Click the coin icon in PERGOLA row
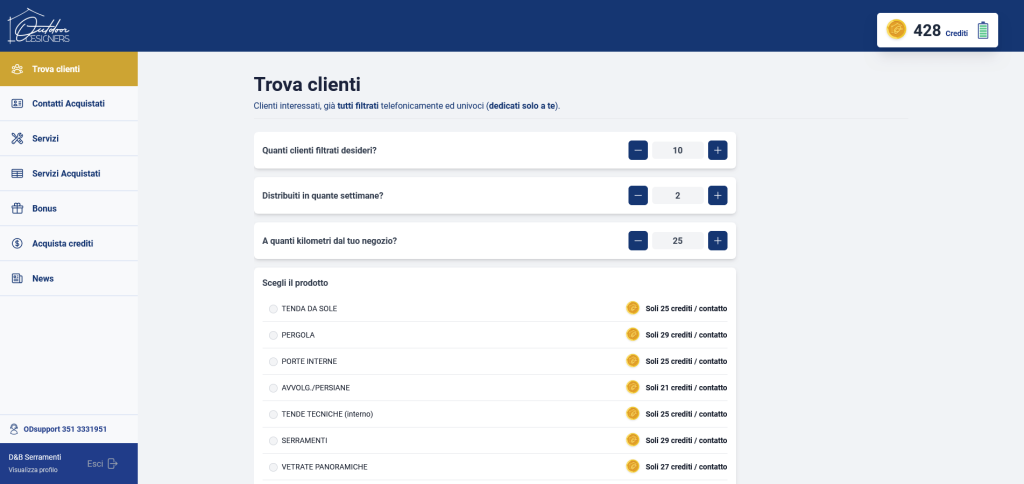Image resolution: width=1024 pixels, height=484 pixels. (632, 334)
